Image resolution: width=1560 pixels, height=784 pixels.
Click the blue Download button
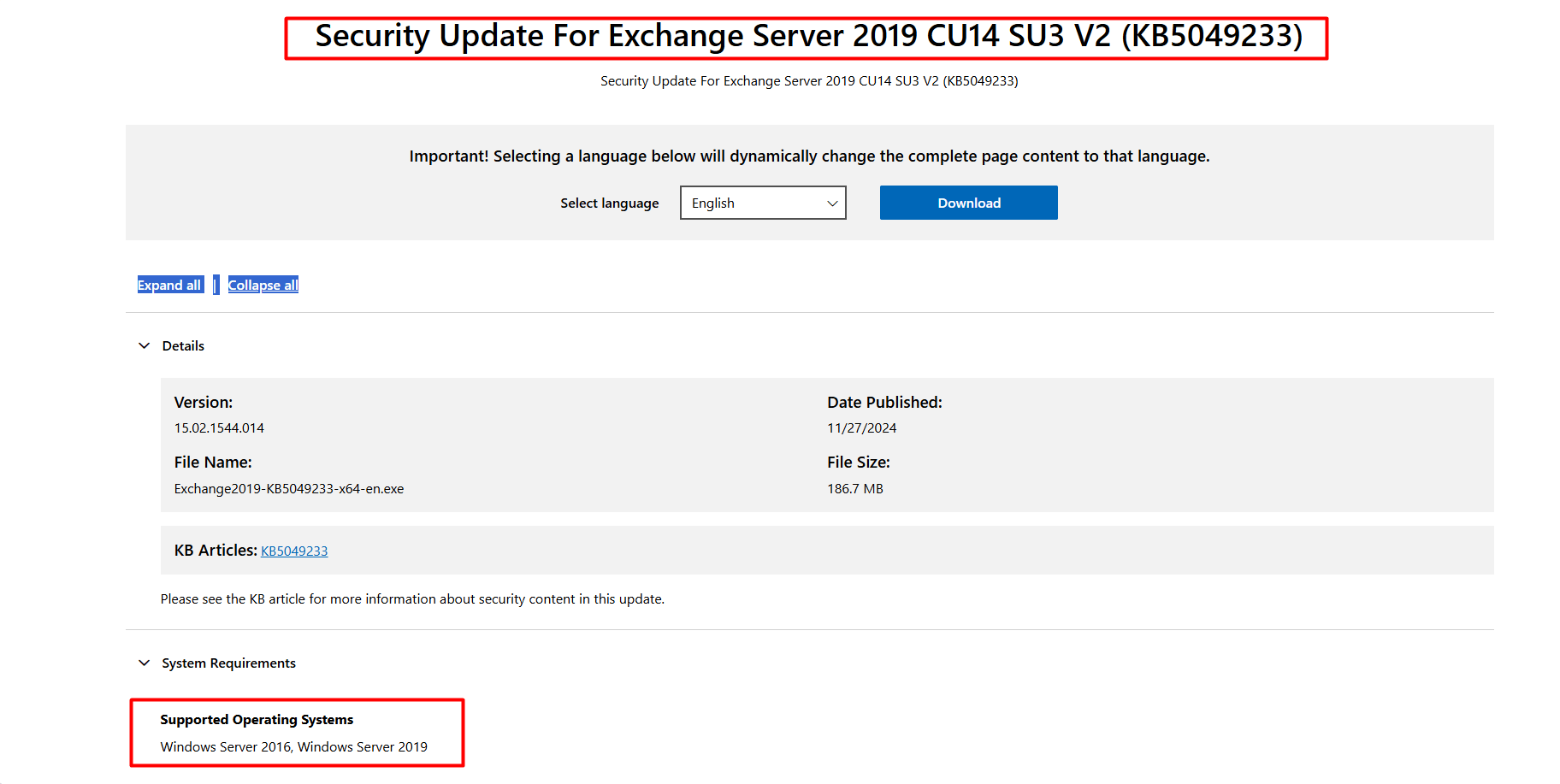point(969,203)
